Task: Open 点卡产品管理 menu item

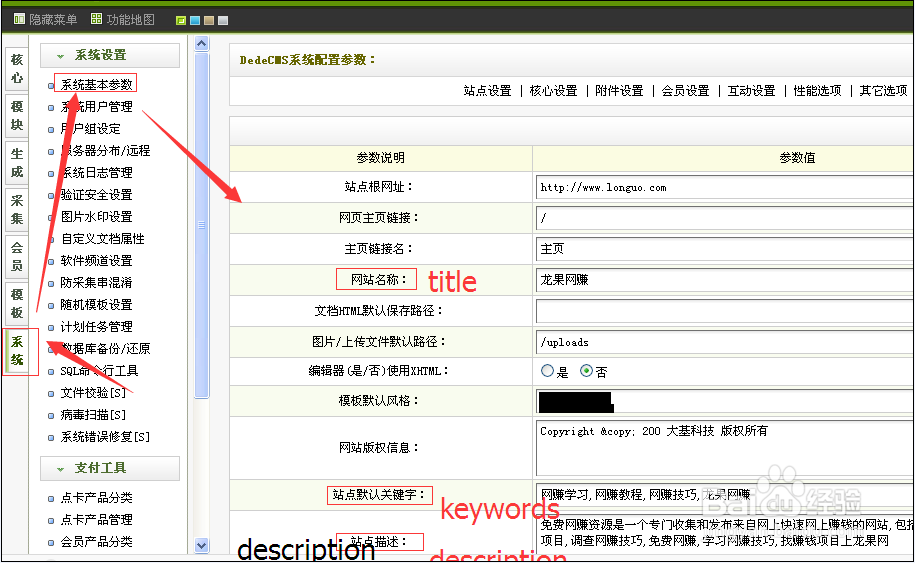Action: coord(97,519)
